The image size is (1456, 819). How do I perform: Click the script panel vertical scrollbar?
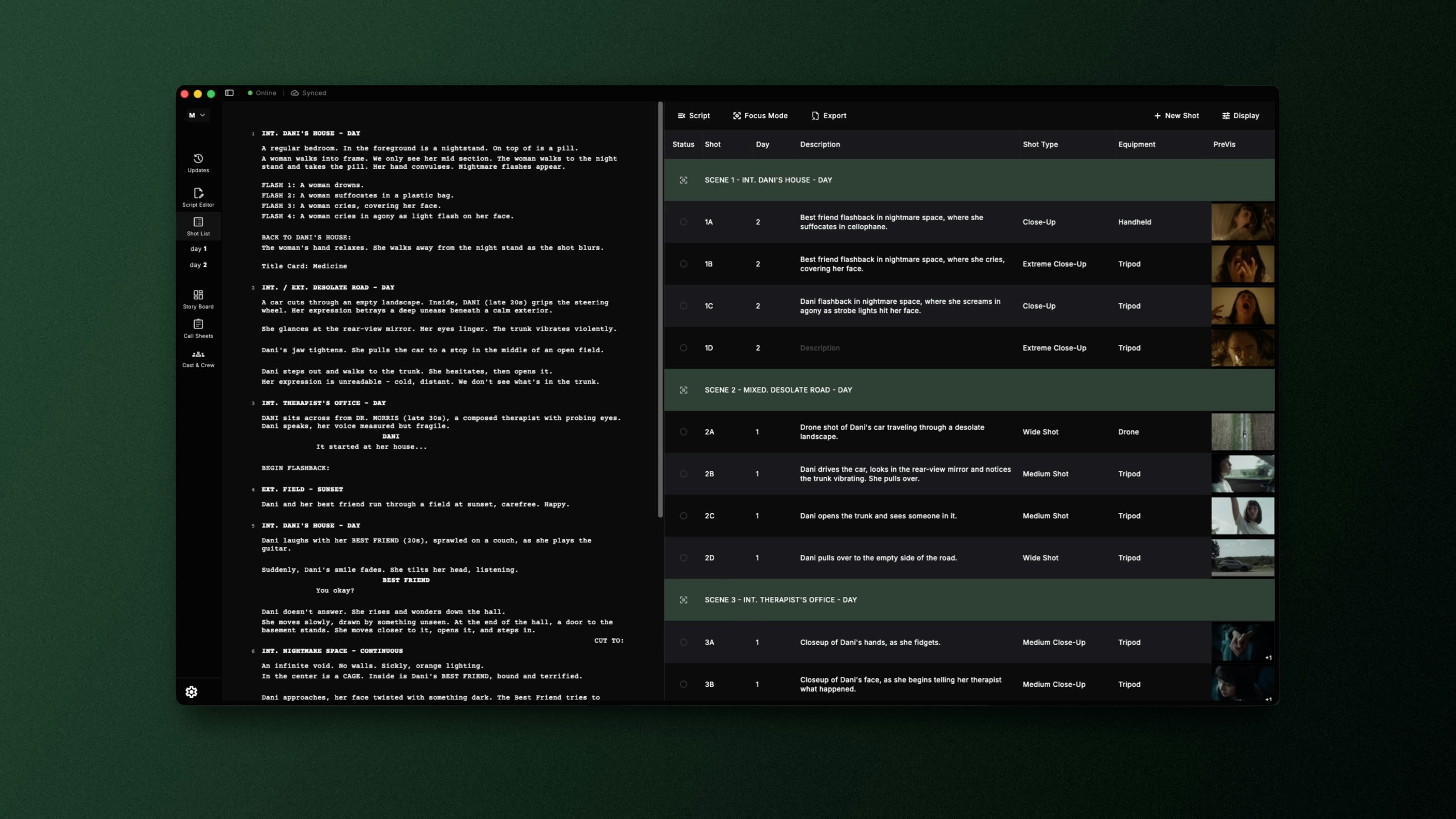pos(660,310)
